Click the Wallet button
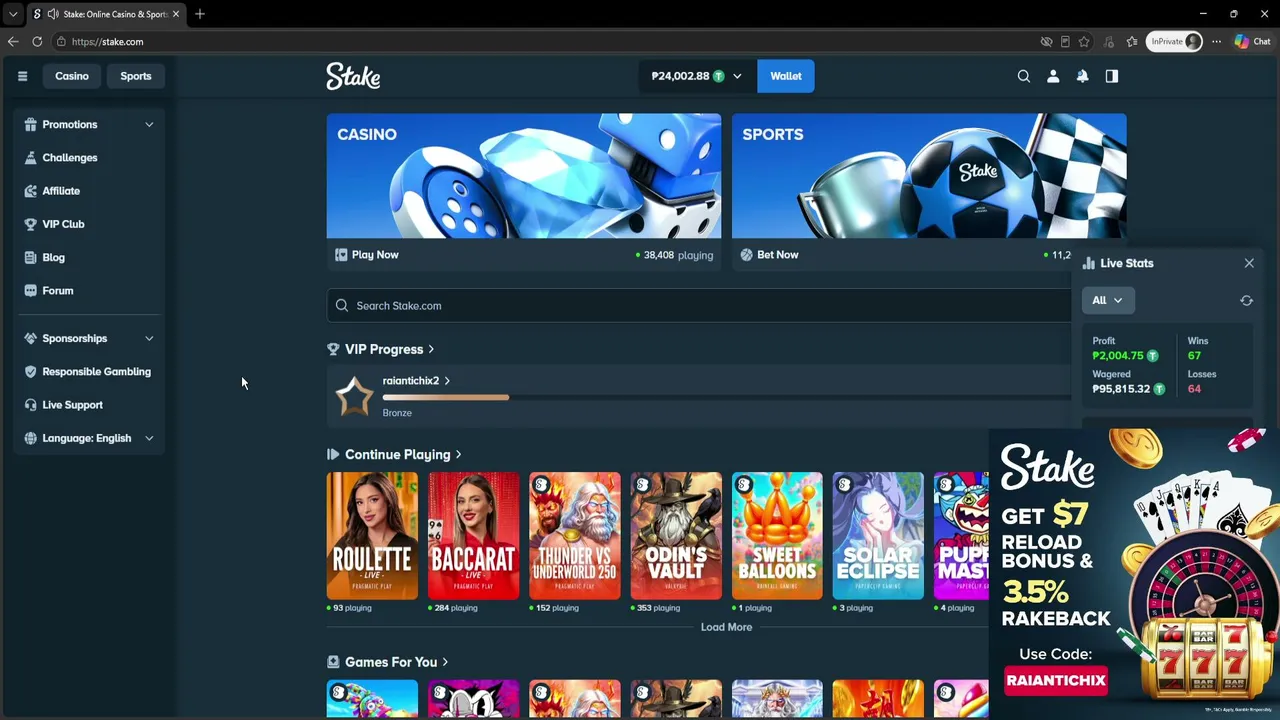 (786, 76)
